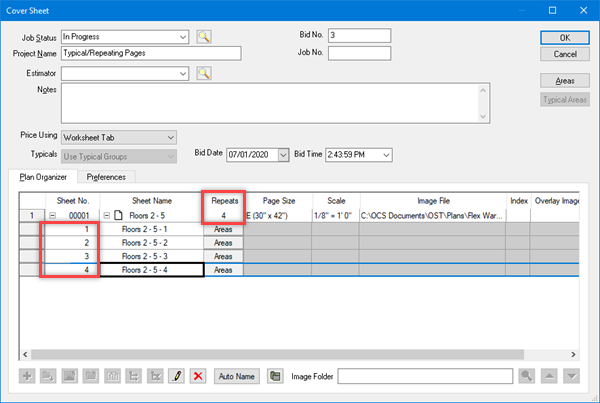Click the Typical Areas button
This screenshot has height=403, width=600.
[565, 100]
